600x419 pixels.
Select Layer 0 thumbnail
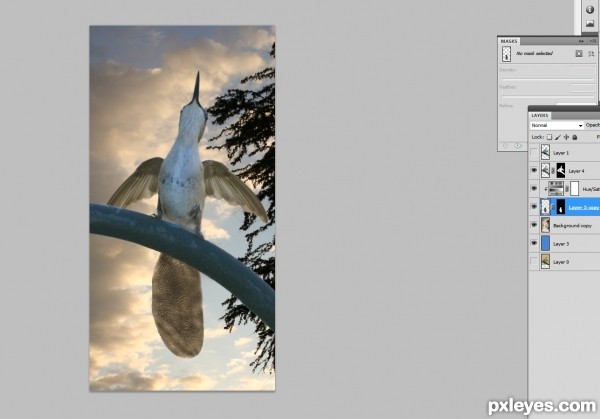(545, 261)
